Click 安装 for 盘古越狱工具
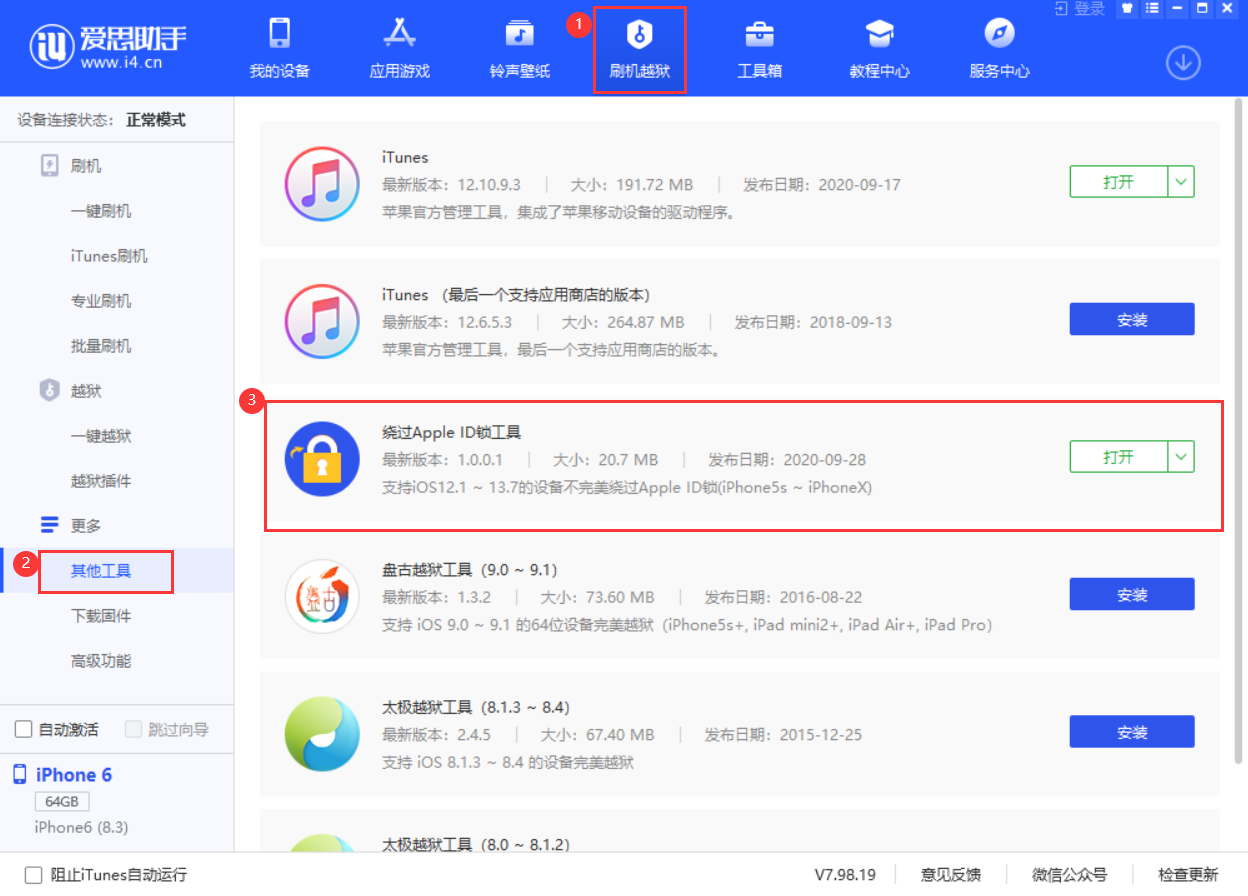 coord(1132,595)
